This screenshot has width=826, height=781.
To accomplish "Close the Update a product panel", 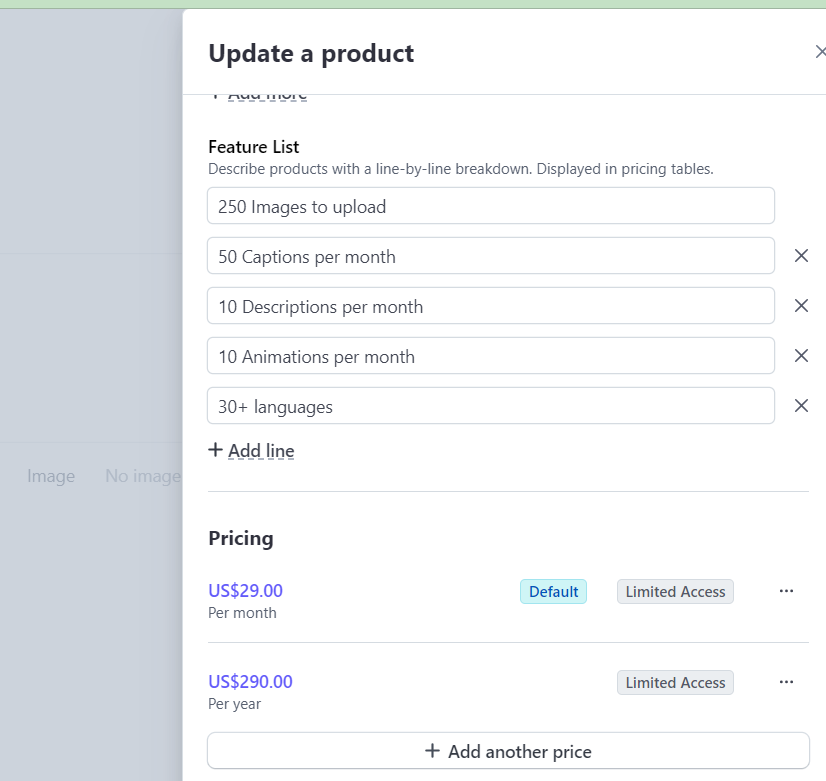I will [x=820, y=52].
